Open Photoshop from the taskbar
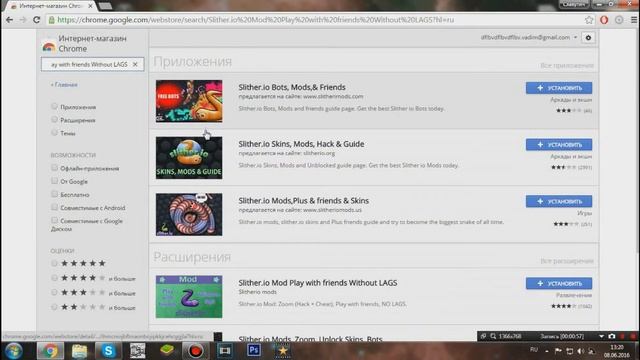This screenshot has height=360, width=640. 253,351
